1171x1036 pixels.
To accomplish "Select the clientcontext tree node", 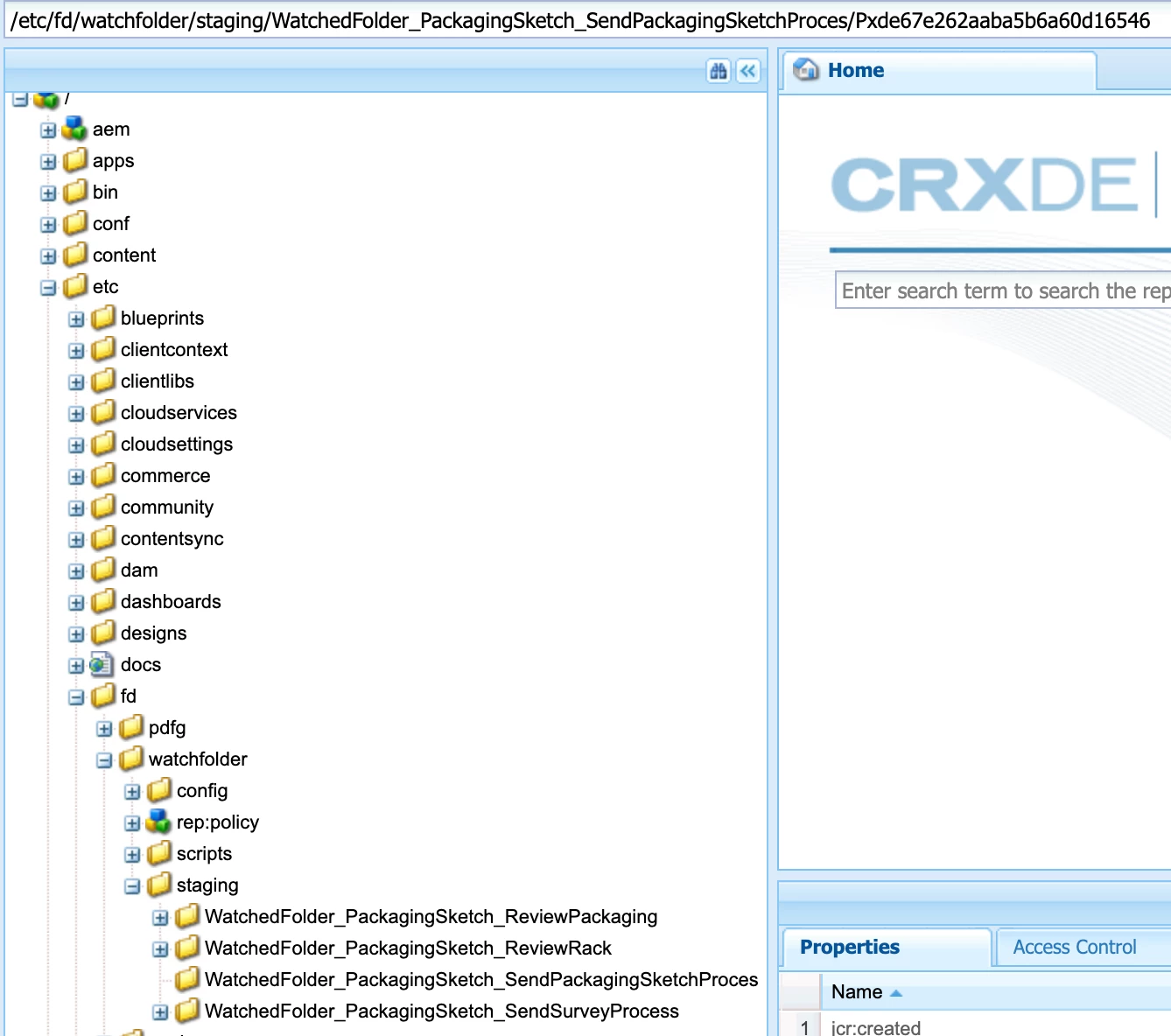I will click(174, 349).
